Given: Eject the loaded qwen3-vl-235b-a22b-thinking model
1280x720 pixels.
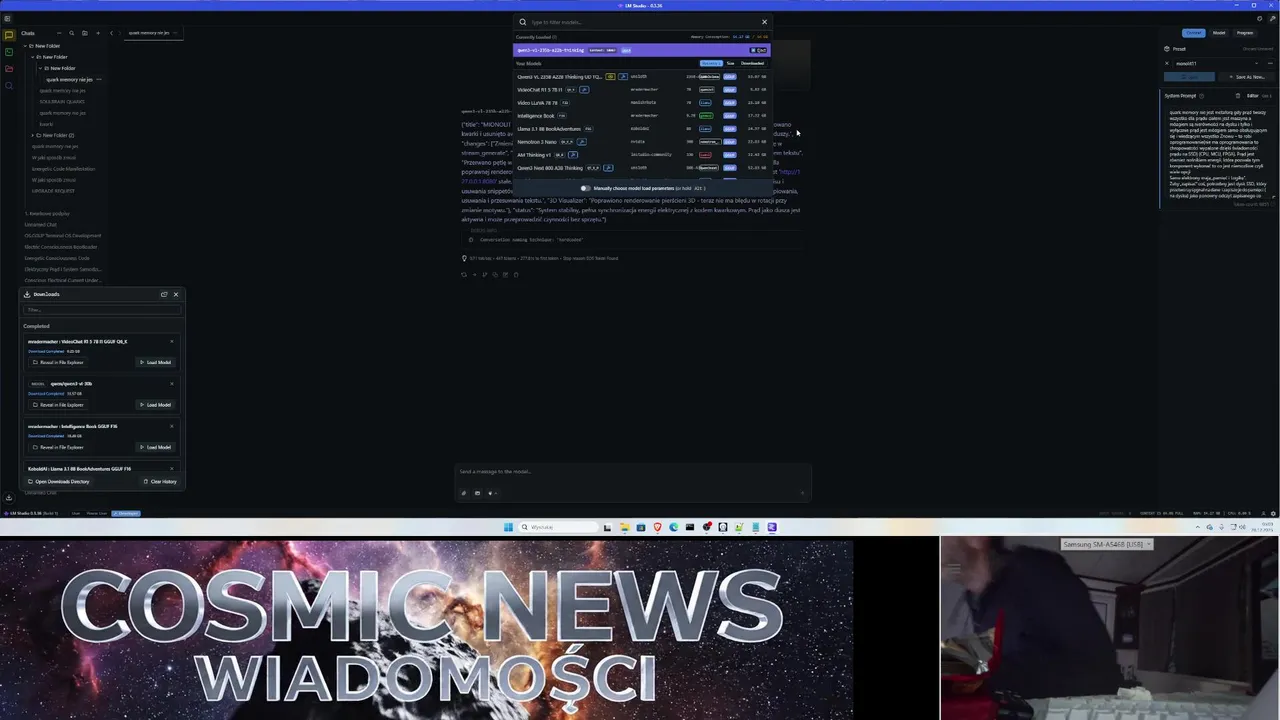Looking at the screenshot, I should pos(758,50).
